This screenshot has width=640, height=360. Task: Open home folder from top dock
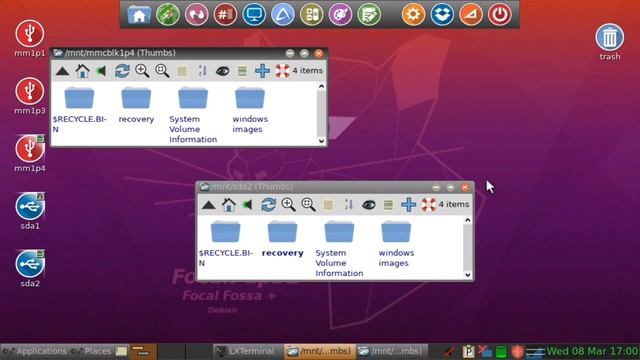pos(139,15)
